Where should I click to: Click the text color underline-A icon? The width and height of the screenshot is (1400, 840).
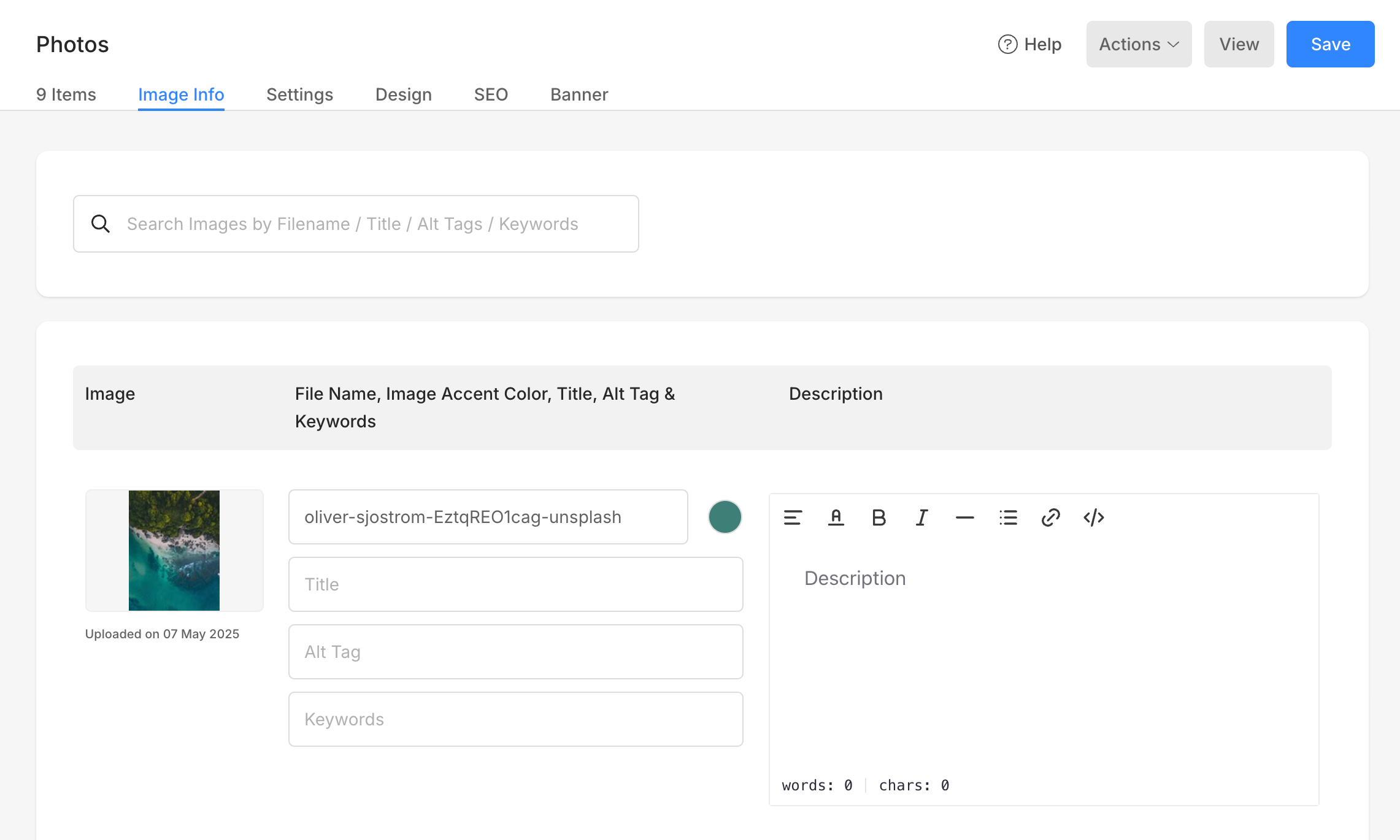click(x=836, y=517)
